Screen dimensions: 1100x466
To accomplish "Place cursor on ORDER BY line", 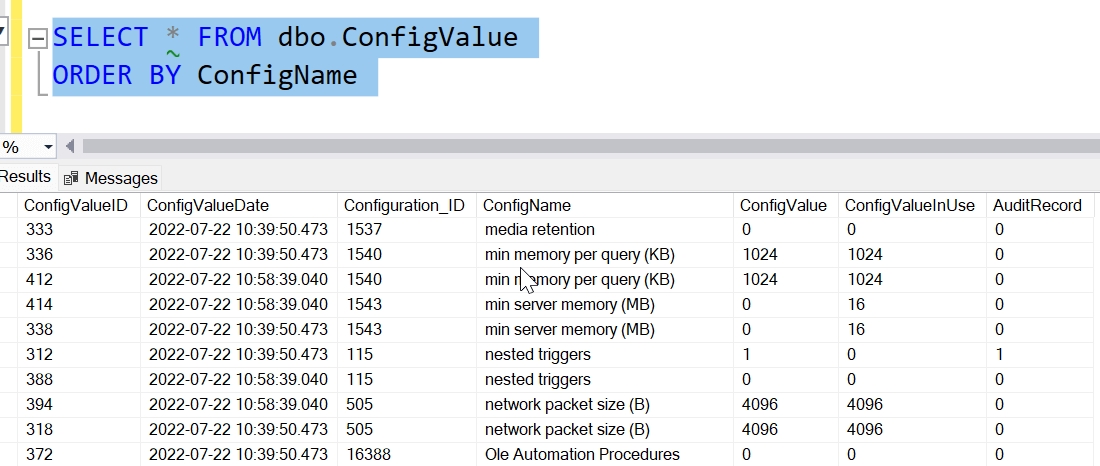I will [370, 75].
